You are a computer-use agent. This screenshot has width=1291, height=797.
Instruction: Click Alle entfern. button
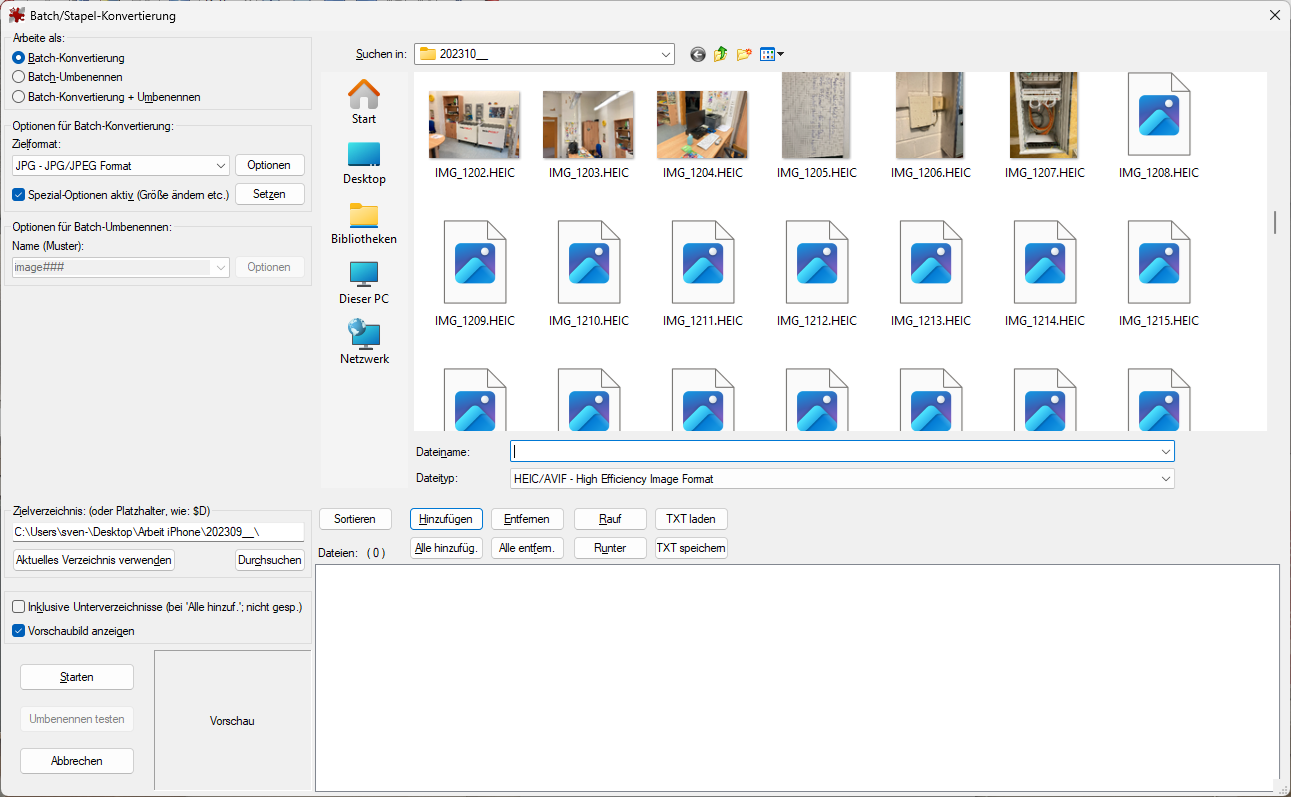pos(527,548)
